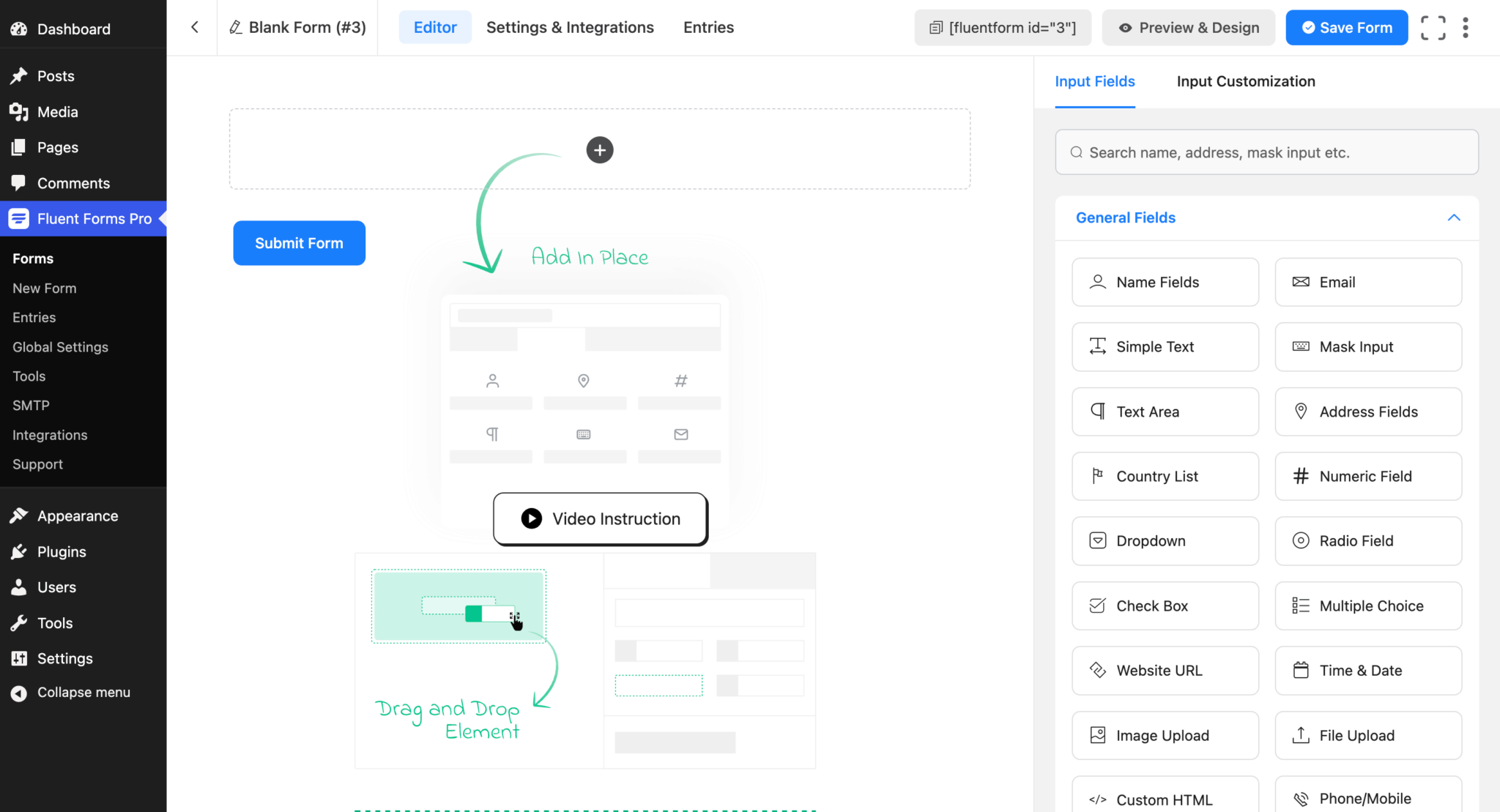
Task: Add a Phone/Mobile field
Action: pyautogui.click(x=1367, y=798)
